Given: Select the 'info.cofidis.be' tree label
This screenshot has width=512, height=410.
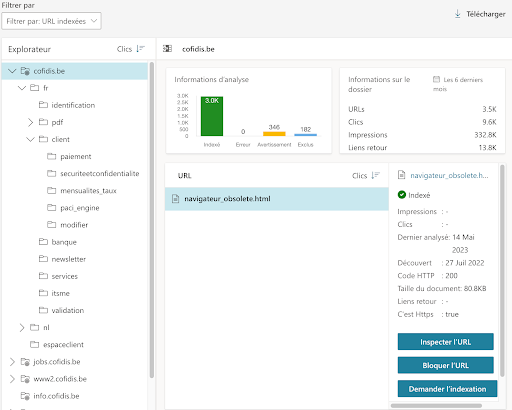Looking at the screenshot, I should pos(56,396).
